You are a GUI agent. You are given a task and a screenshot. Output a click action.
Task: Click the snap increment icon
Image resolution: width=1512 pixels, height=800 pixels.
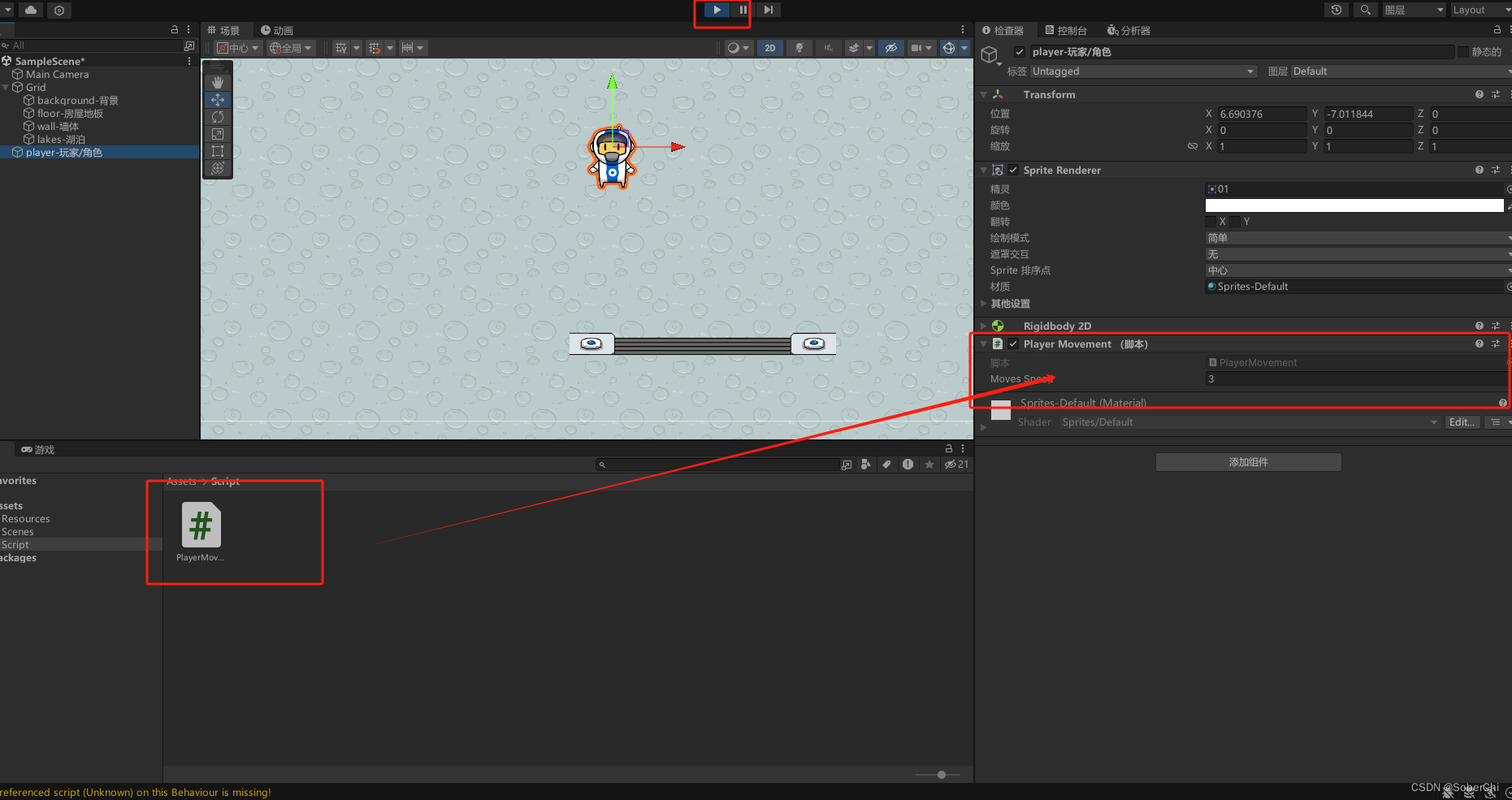coord(375,48)
